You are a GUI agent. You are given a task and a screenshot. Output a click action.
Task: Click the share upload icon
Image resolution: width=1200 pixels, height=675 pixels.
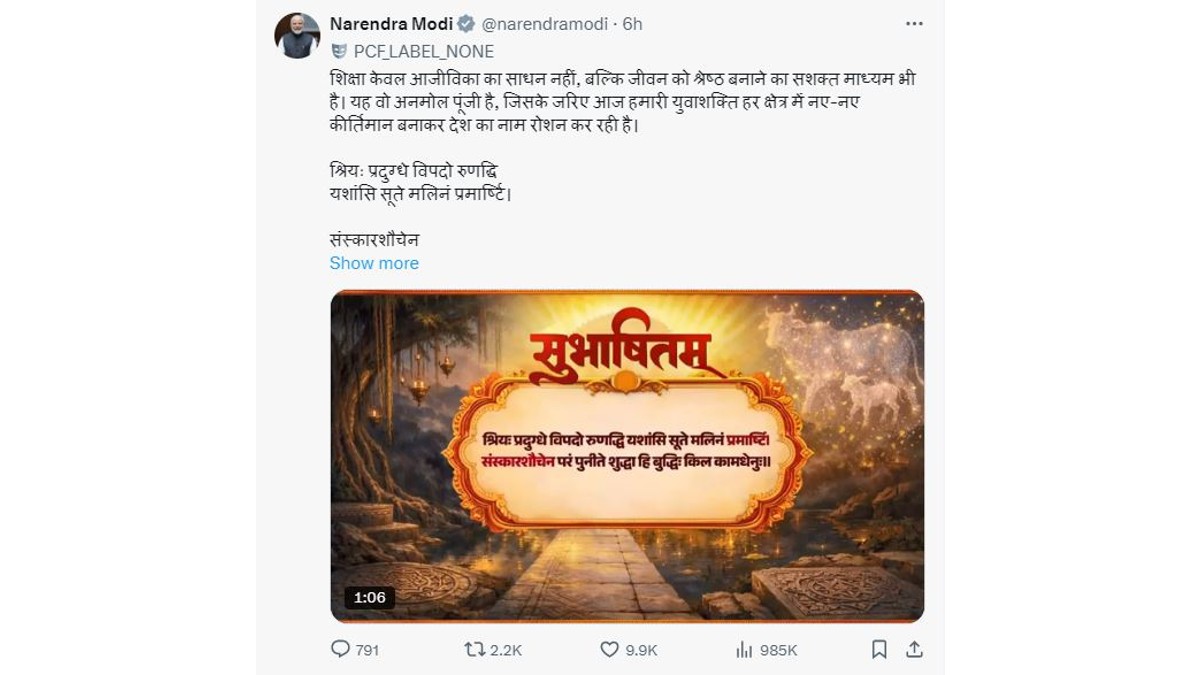click(914, 649)
